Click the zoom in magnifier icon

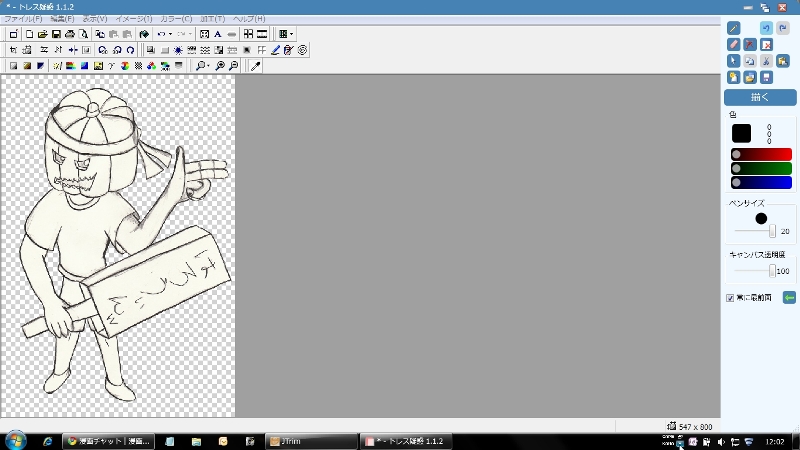pos(220,66)
